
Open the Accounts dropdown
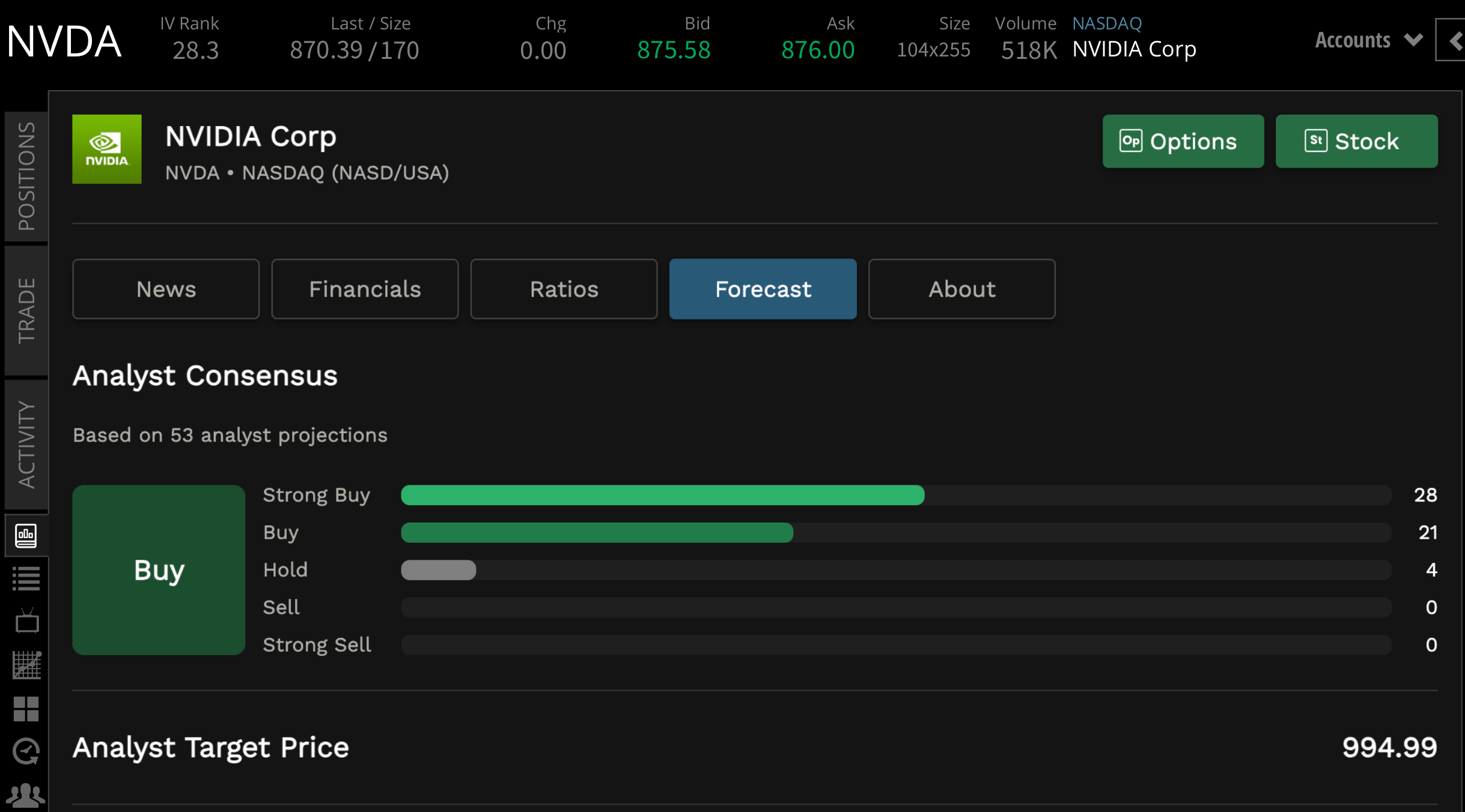pos(1368,40)
